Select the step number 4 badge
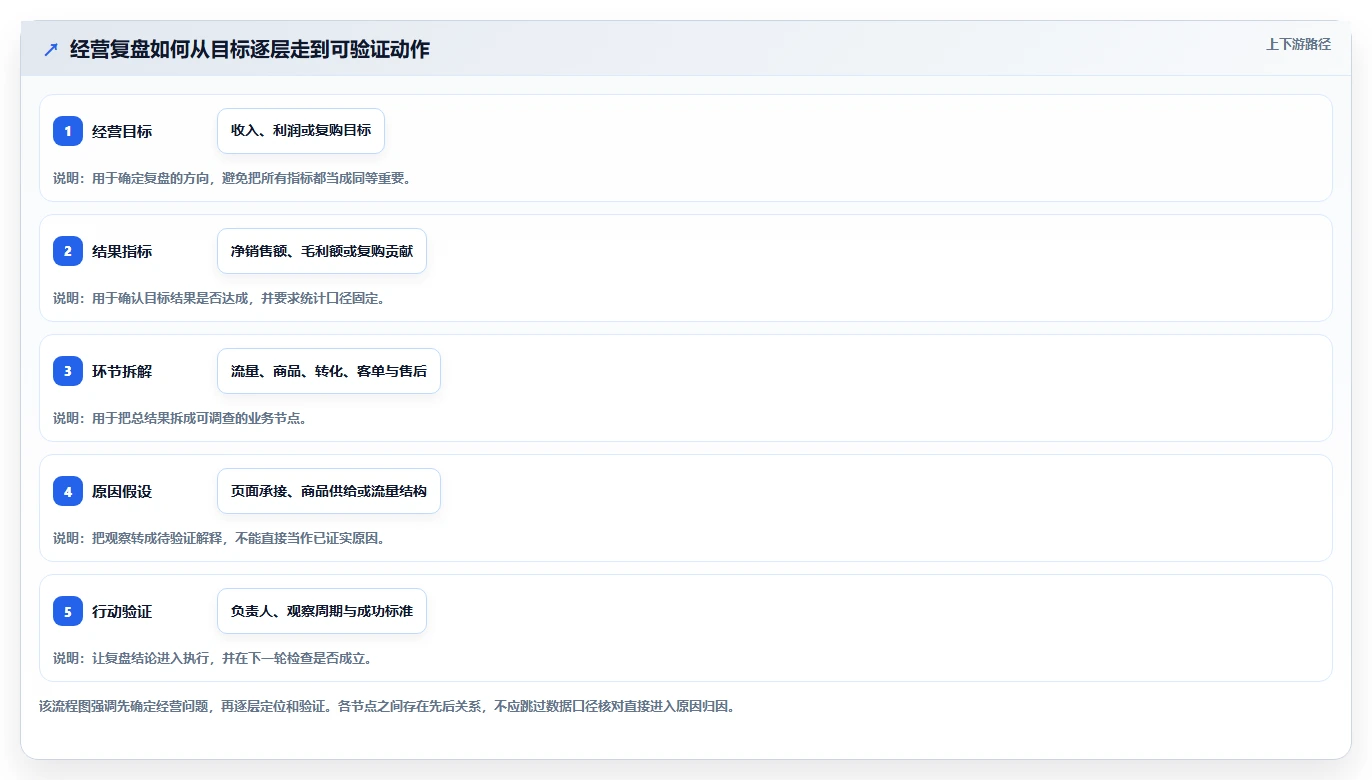1372x780 pixels. (68, 491)
